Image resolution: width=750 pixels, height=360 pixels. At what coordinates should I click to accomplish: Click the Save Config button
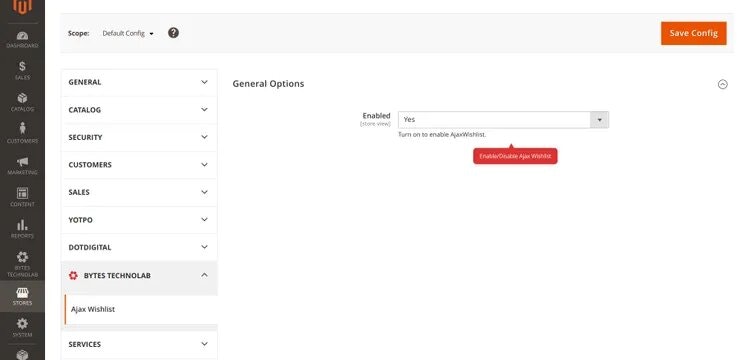pyautogui.click(x=694, y=33)
